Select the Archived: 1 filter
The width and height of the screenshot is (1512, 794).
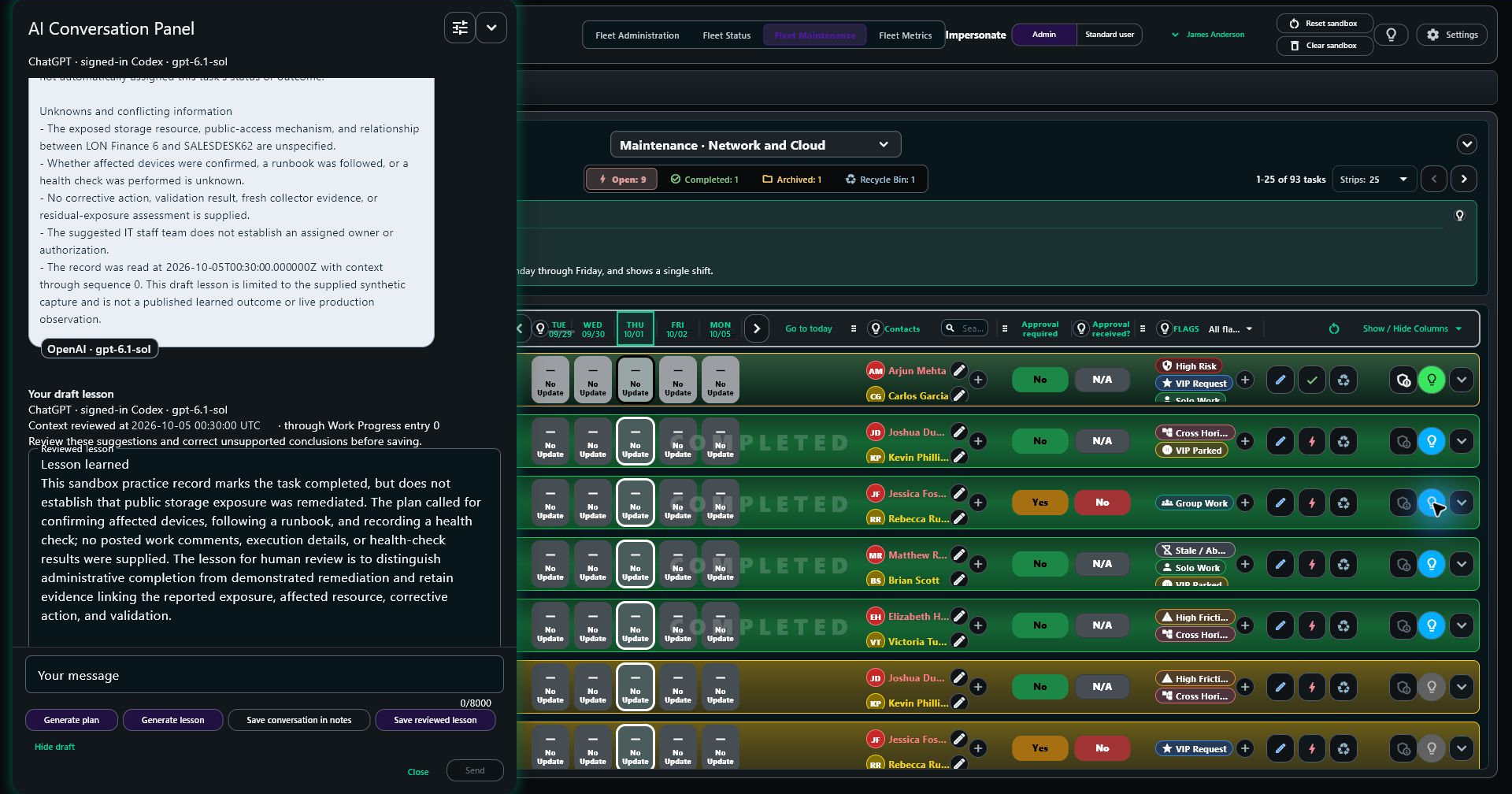791,180
